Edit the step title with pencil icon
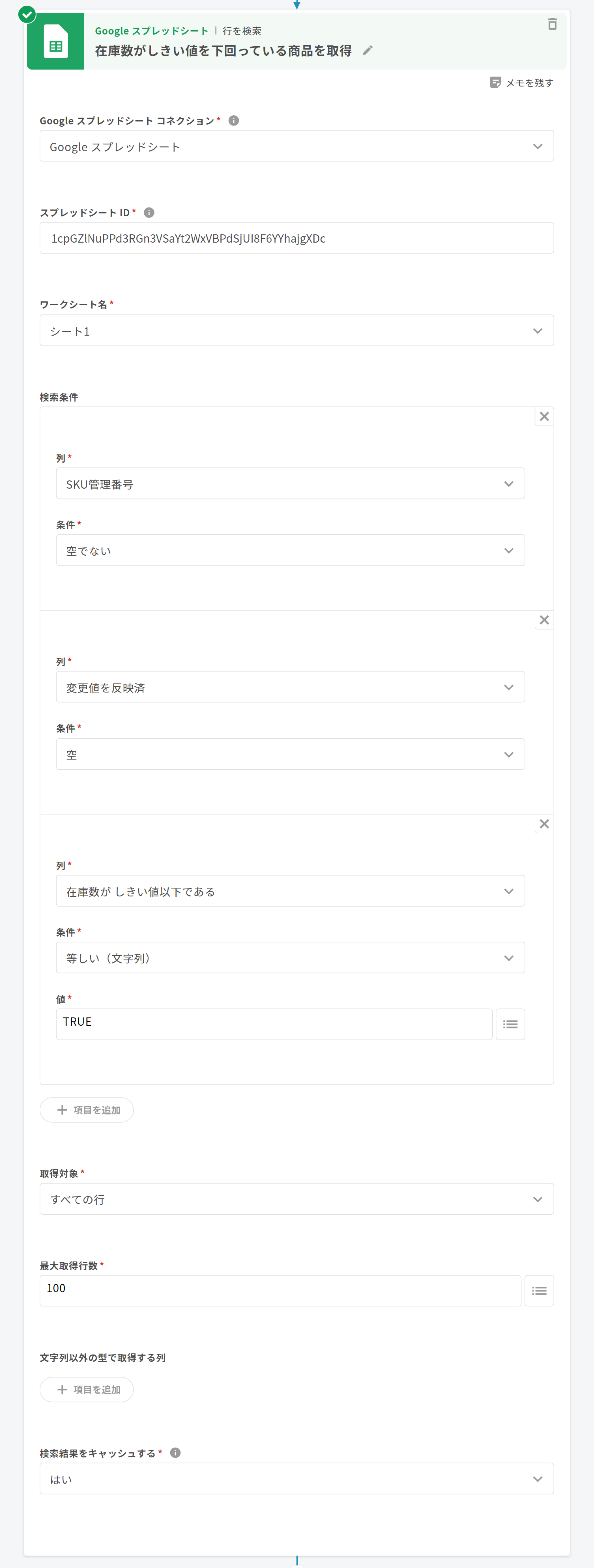The image size is (594, 1568). (367, 51)
